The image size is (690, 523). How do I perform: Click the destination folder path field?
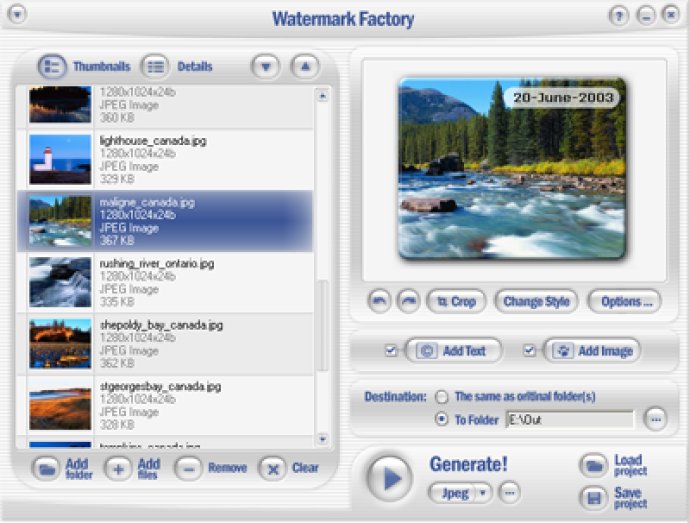pyautogui.click(x=570, y=420)
